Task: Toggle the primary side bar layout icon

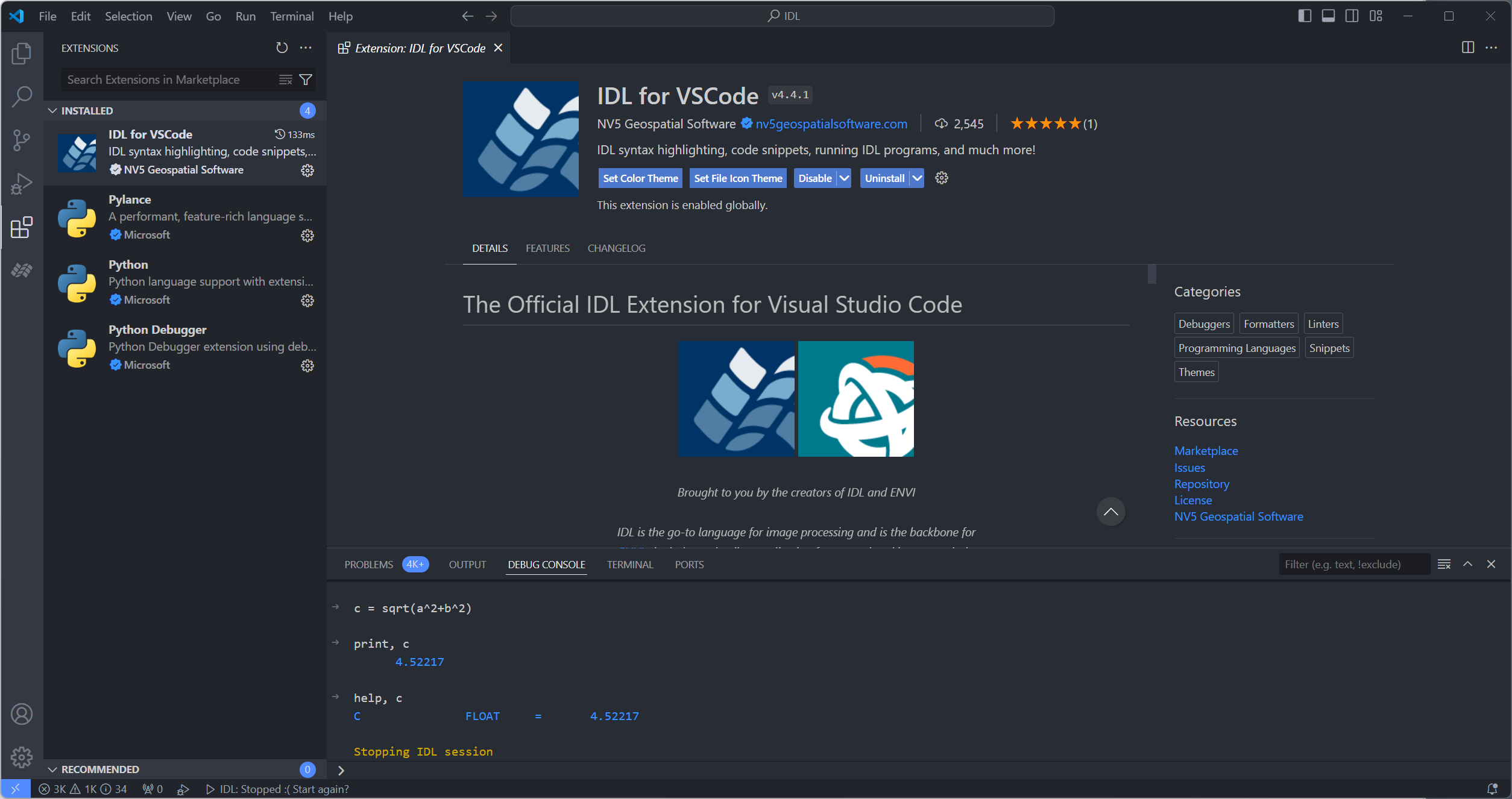Action: tap(1304, 16)
